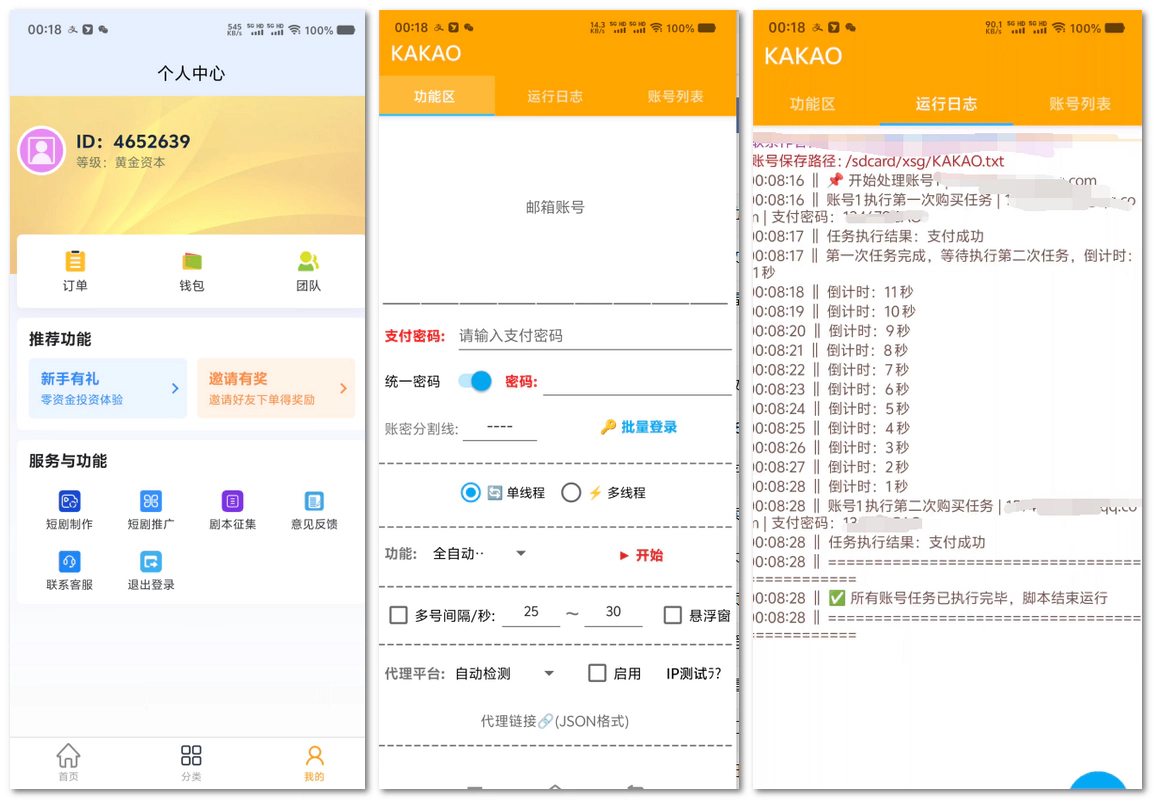
Task: Tap the 短剧推广 icon
Action: [x=151, y=501]
